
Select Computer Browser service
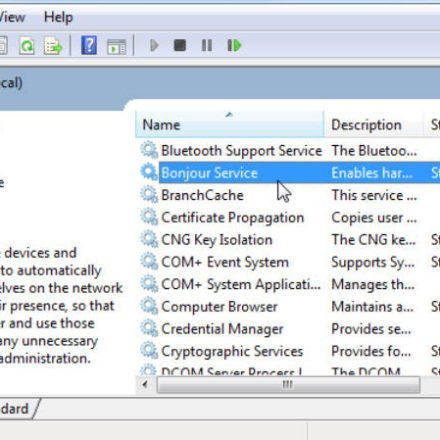tap(290, 307)
